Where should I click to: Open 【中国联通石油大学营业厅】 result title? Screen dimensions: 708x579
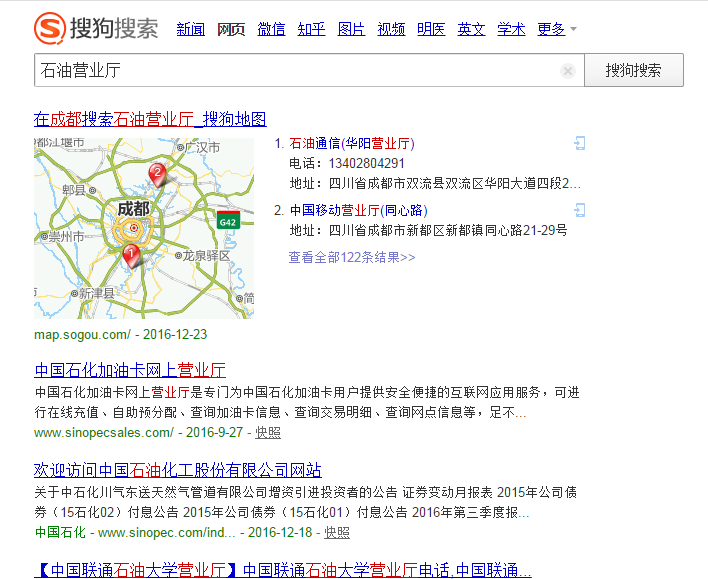click(283, 570)
